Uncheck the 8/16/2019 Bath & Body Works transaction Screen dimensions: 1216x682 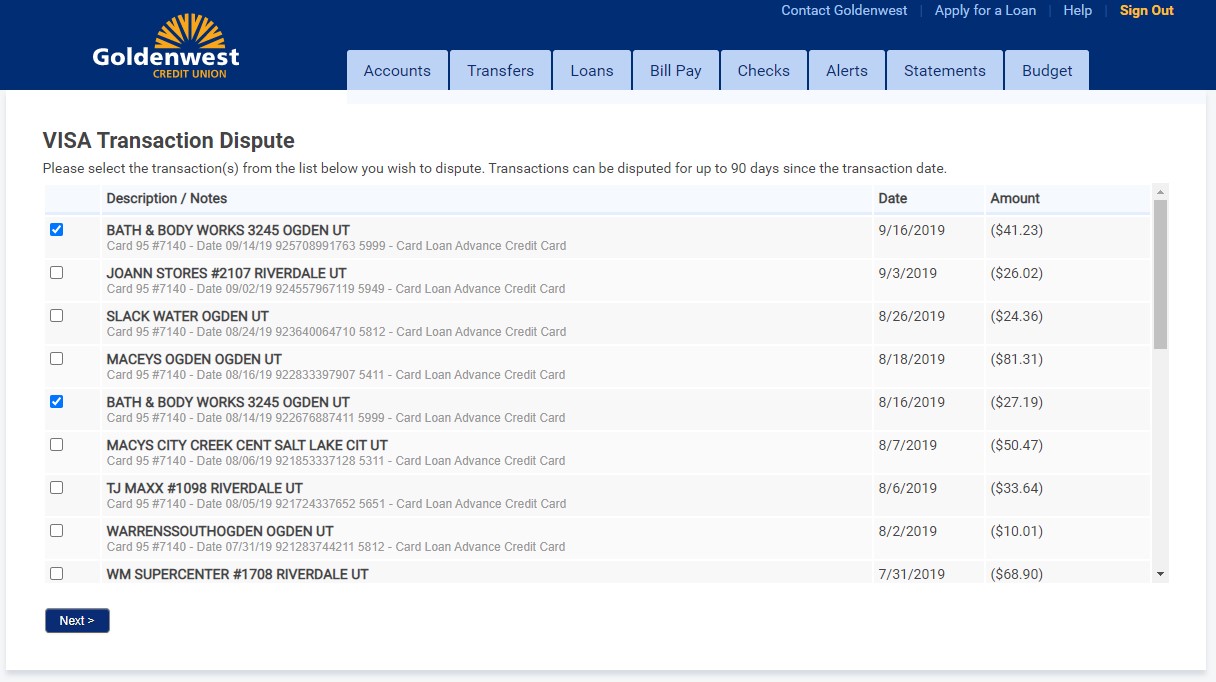pyautogui.click(x=56, y=402)
